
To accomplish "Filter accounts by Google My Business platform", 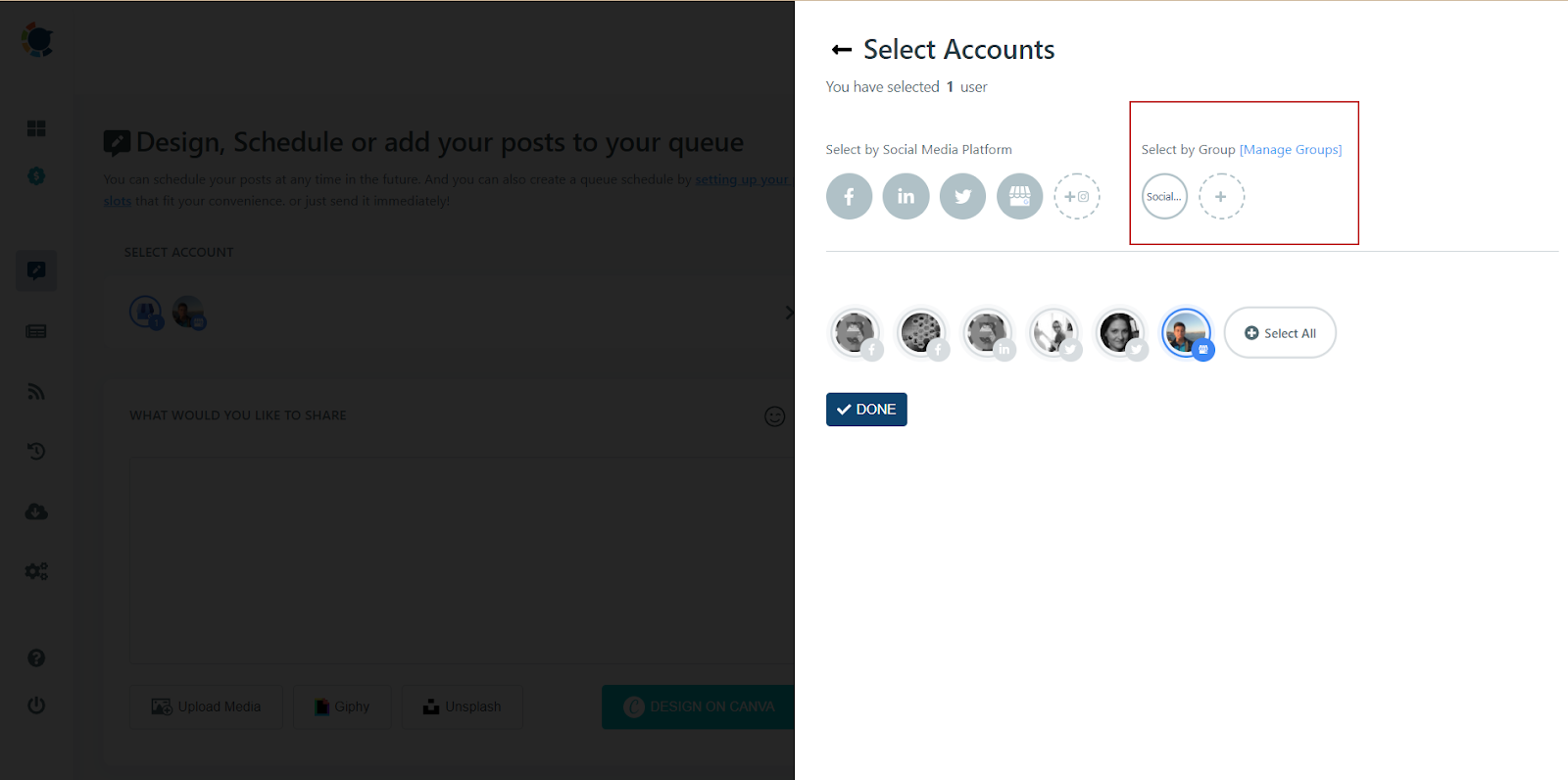I will point(1019,196).
